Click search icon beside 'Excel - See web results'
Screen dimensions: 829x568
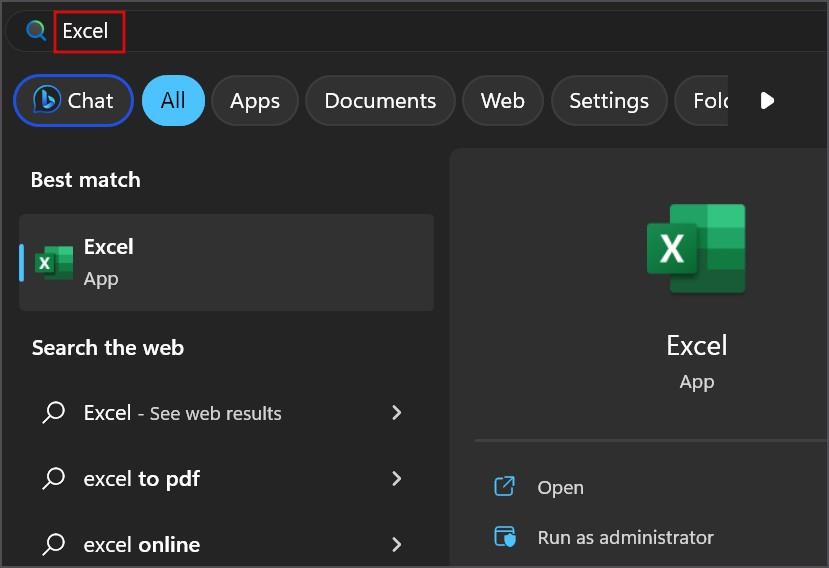[x=53, y=413]
